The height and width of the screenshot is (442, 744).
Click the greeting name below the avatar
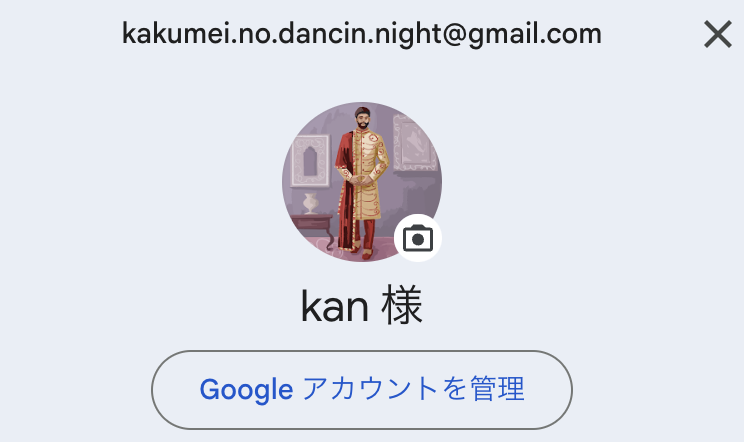pos(362,306)
